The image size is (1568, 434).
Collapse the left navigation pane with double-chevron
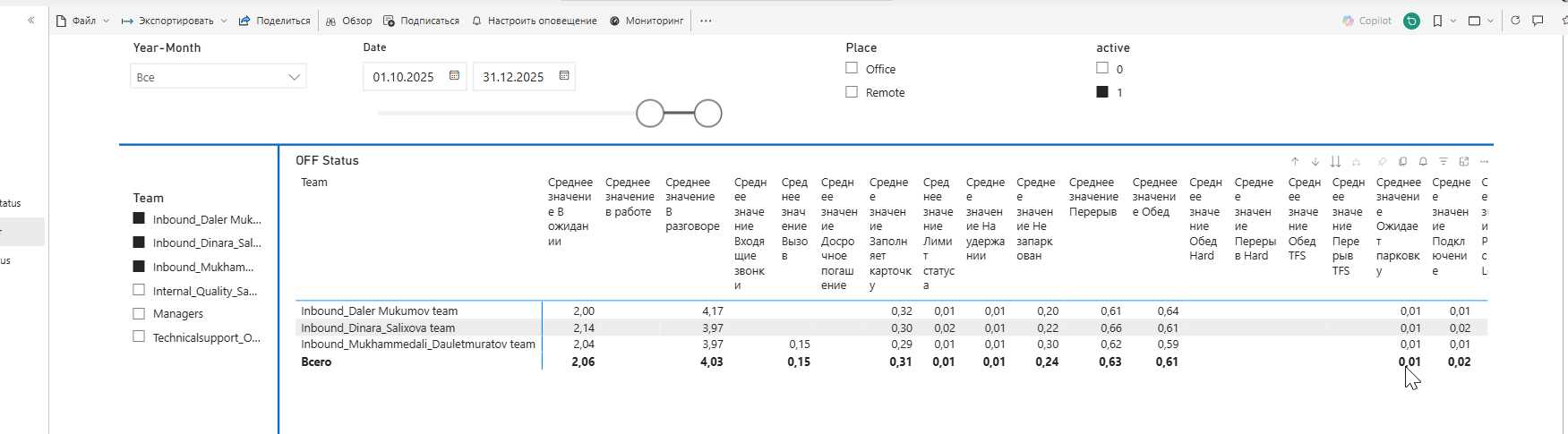coord(31,20)
